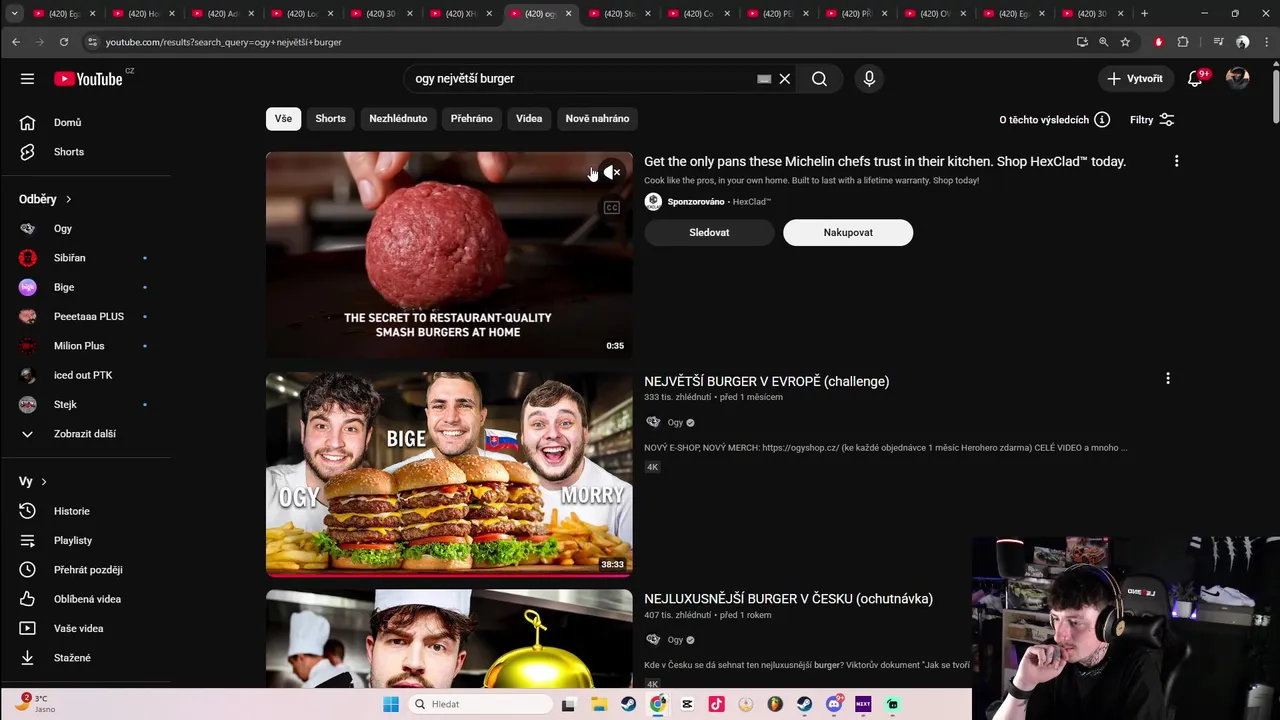Select the Videa filter chip
The image size is (1280, 720).
click(x=529, y=119)
